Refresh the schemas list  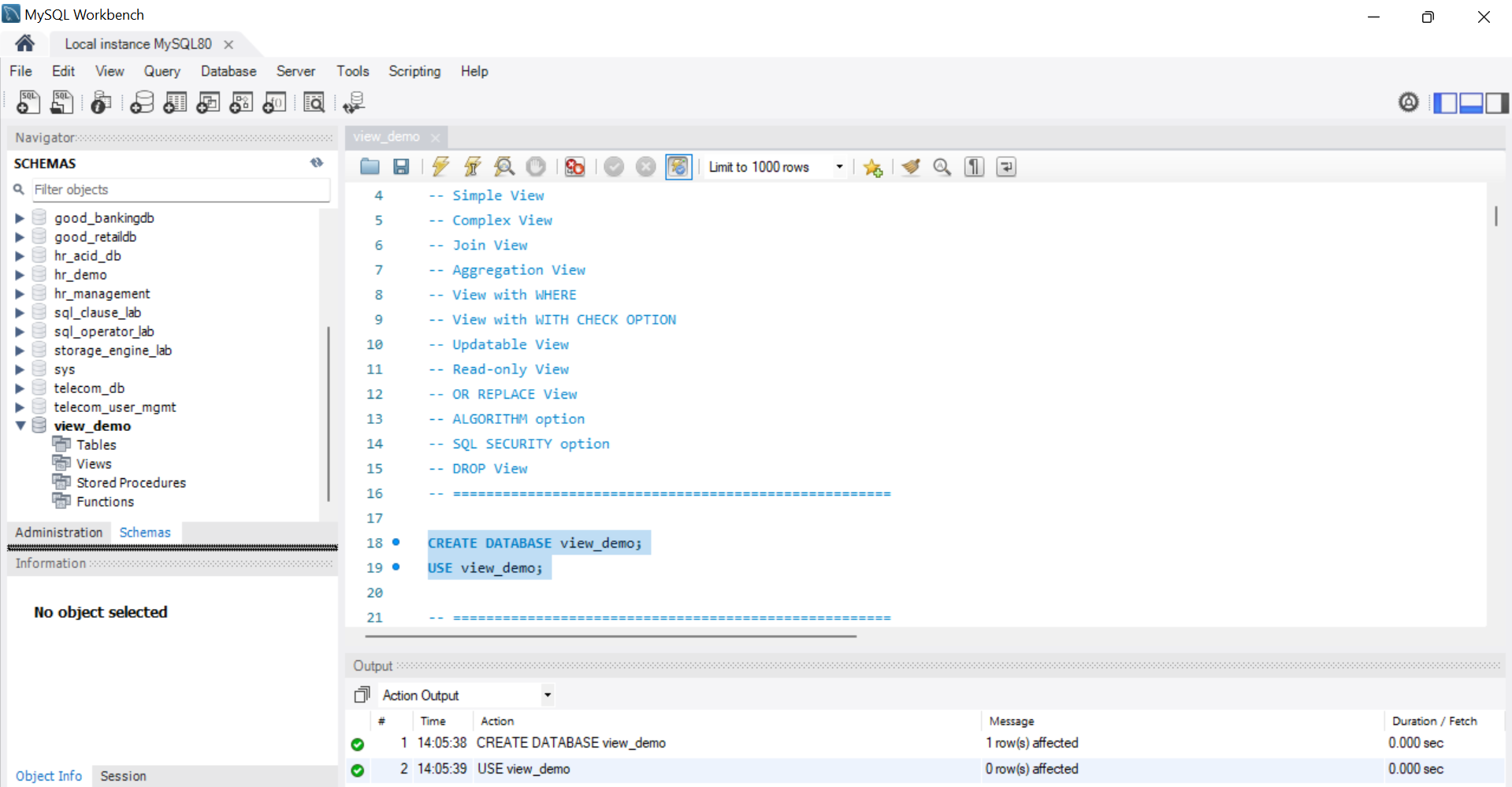pyautogui.click(x=317, y=163)
